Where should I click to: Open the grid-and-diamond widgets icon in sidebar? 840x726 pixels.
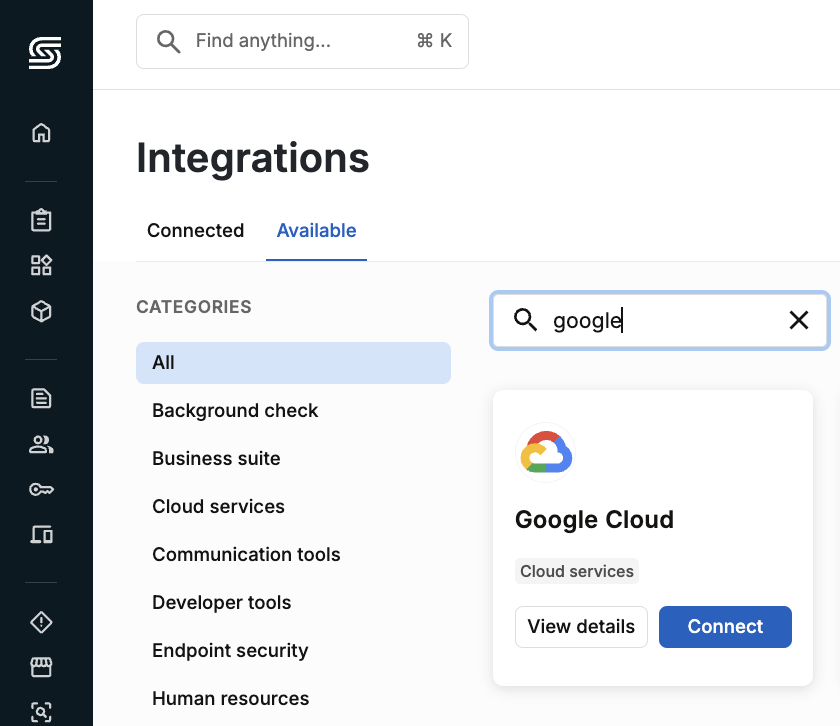tap(41, 265)
